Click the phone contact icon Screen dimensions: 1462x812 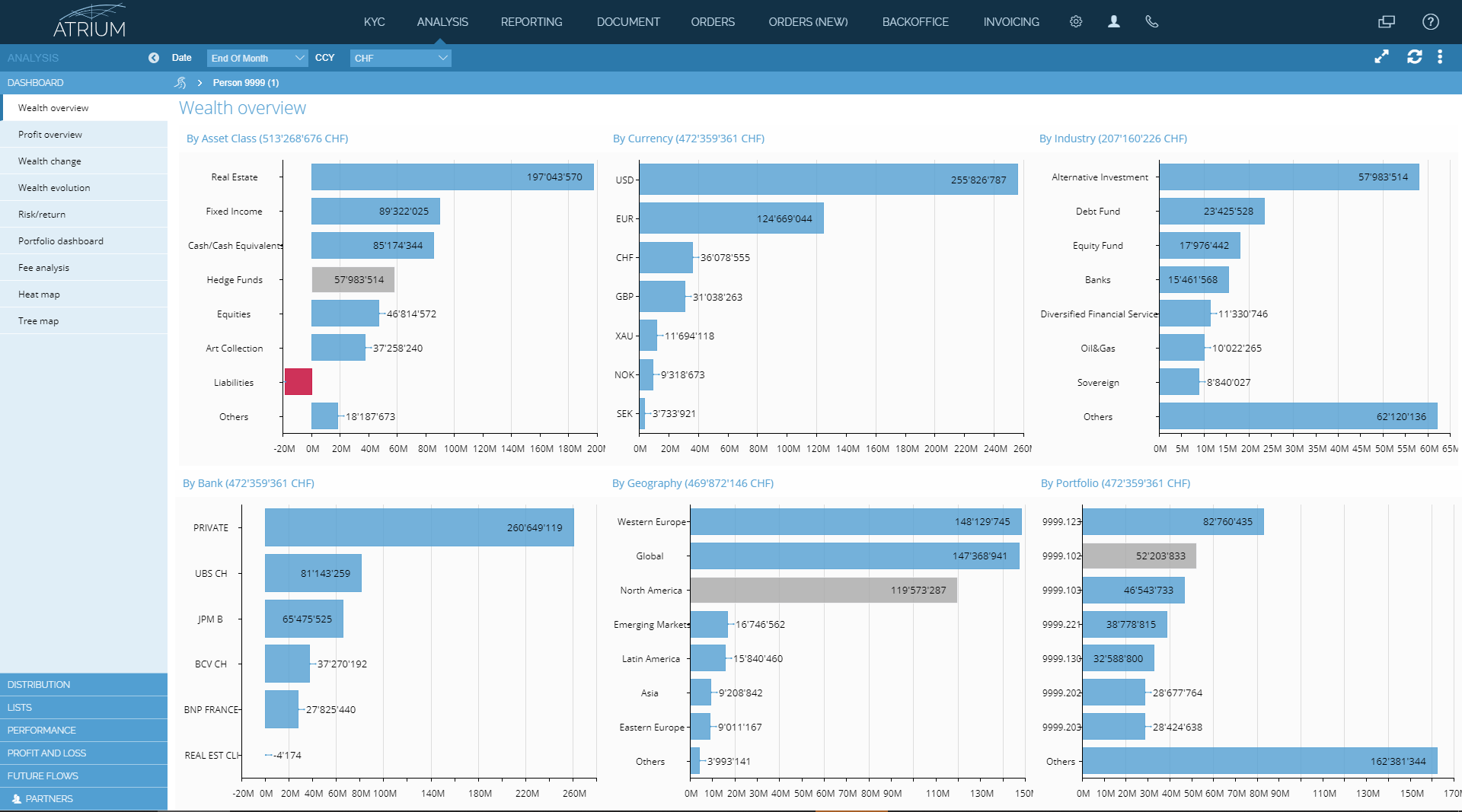tap(1151, 22)
